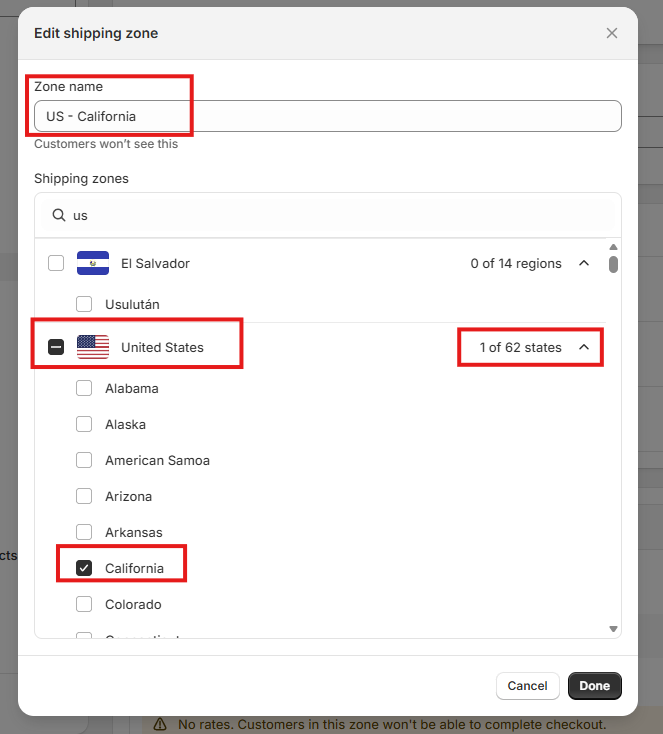
Task: Close the Edit shipping zone dialog
Action: click(612, 33)
